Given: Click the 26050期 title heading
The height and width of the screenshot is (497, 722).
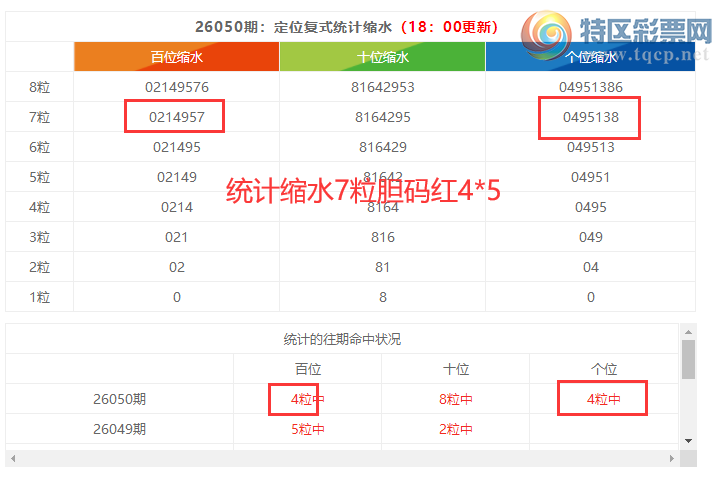Looking at the screenshot, I should pos(346,27).
